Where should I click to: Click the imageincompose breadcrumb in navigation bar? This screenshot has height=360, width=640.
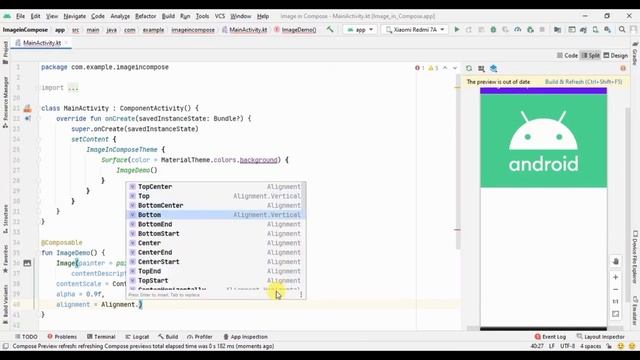click(193, 30)
